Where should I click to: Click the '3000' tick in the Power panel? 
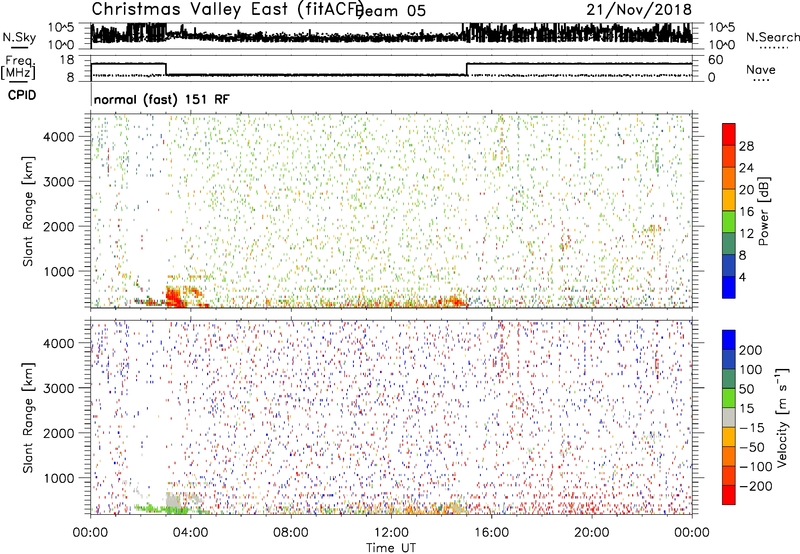pyautogui.click(x=58, y=182)
